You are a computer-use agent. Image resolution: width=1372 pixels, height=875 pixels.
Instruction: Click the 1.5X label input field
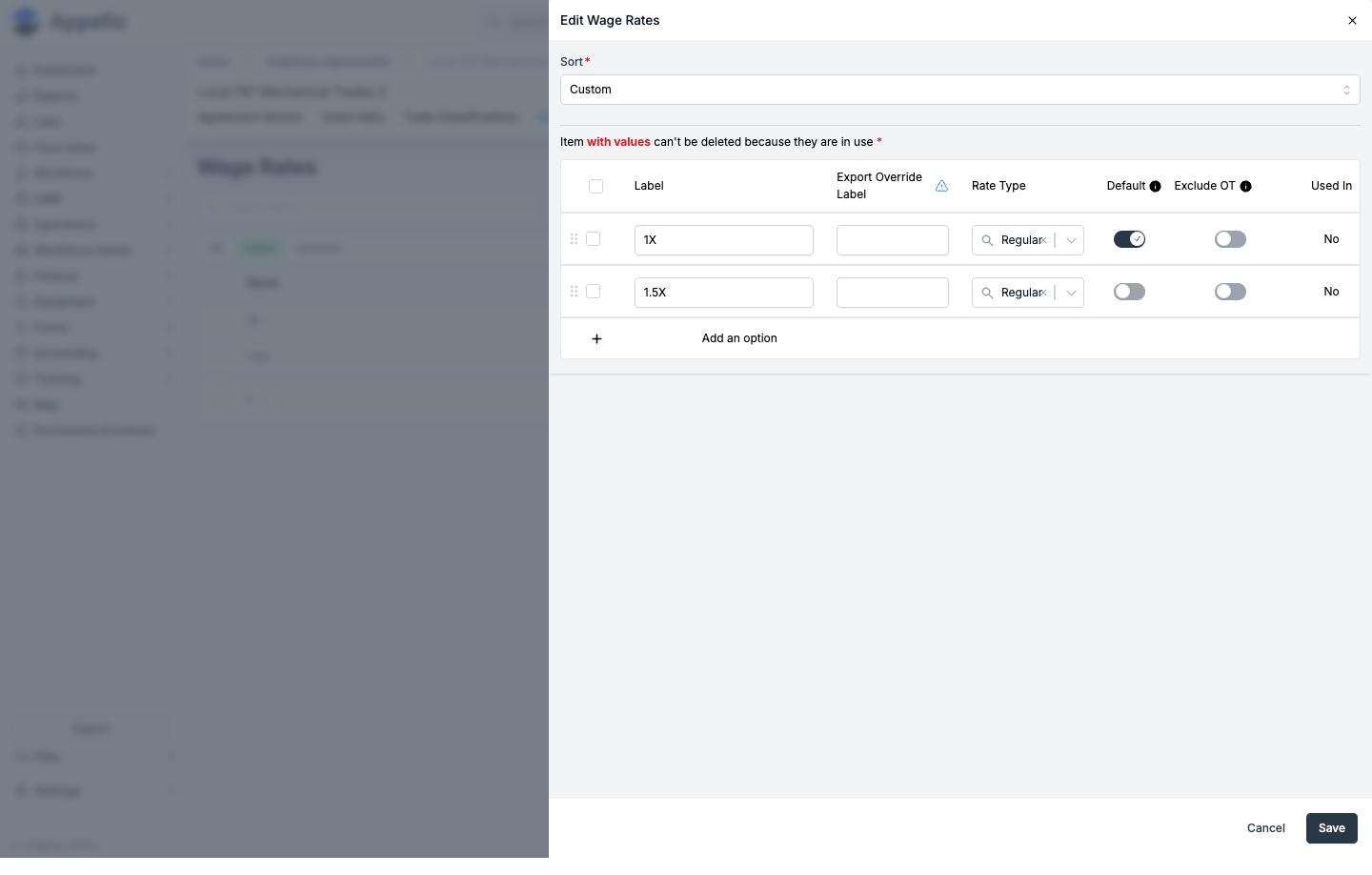click(x=724, y=293)
